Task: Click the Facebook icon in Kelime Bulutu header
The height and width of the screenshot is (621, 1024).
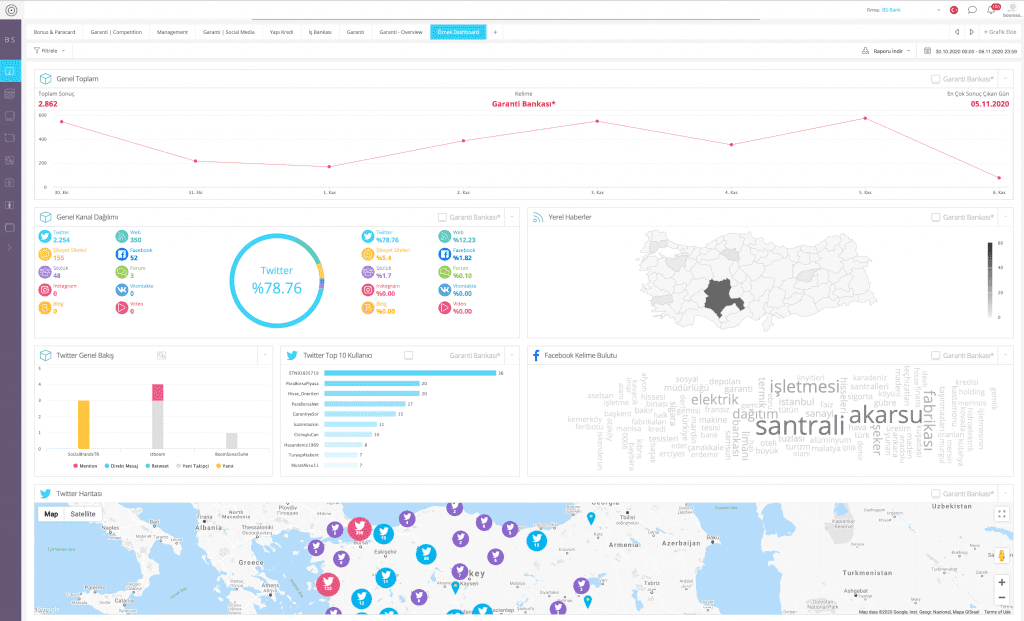Action: (x=536, y=355)
